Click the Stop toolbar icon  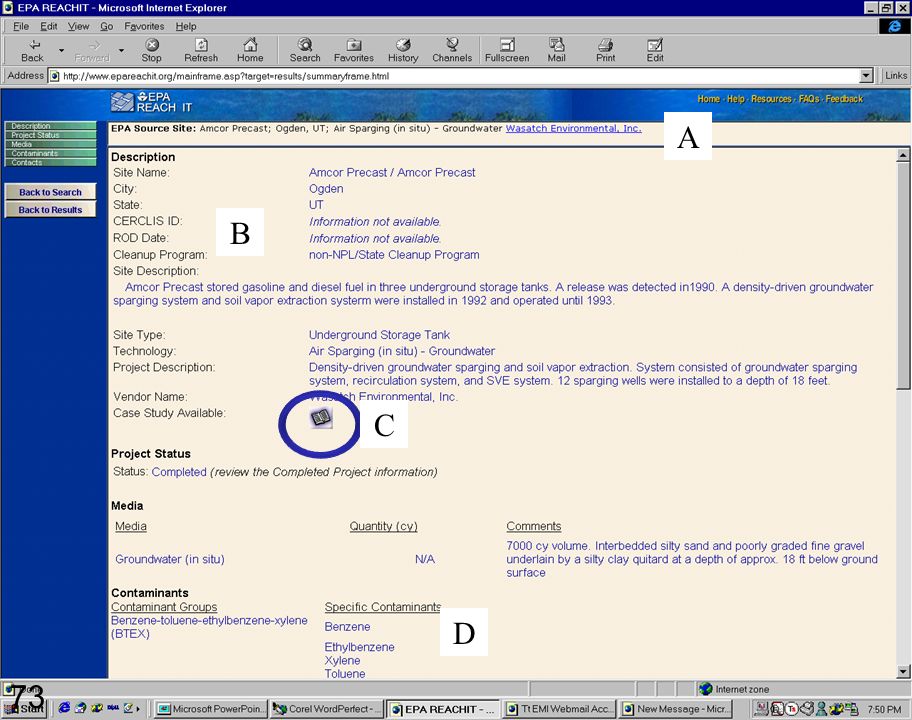pyautogui.click(x=151, y=51)
